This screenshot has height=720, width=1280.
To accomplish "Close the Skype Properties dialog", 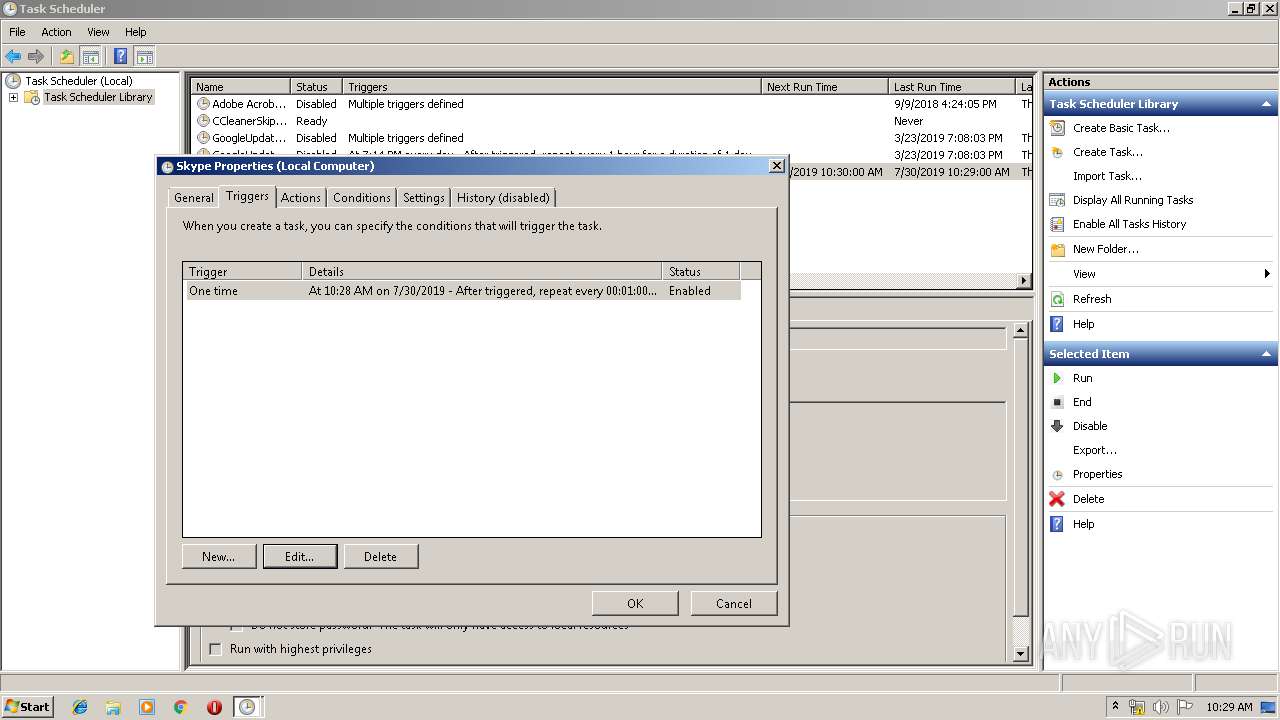I will pos(777,166).
